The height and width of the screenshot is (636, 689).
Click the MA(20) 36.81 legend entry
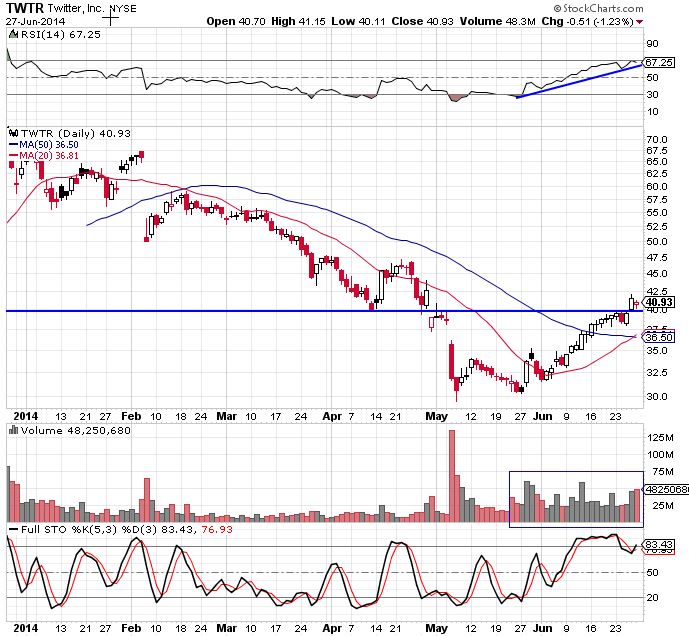(44, 155)
